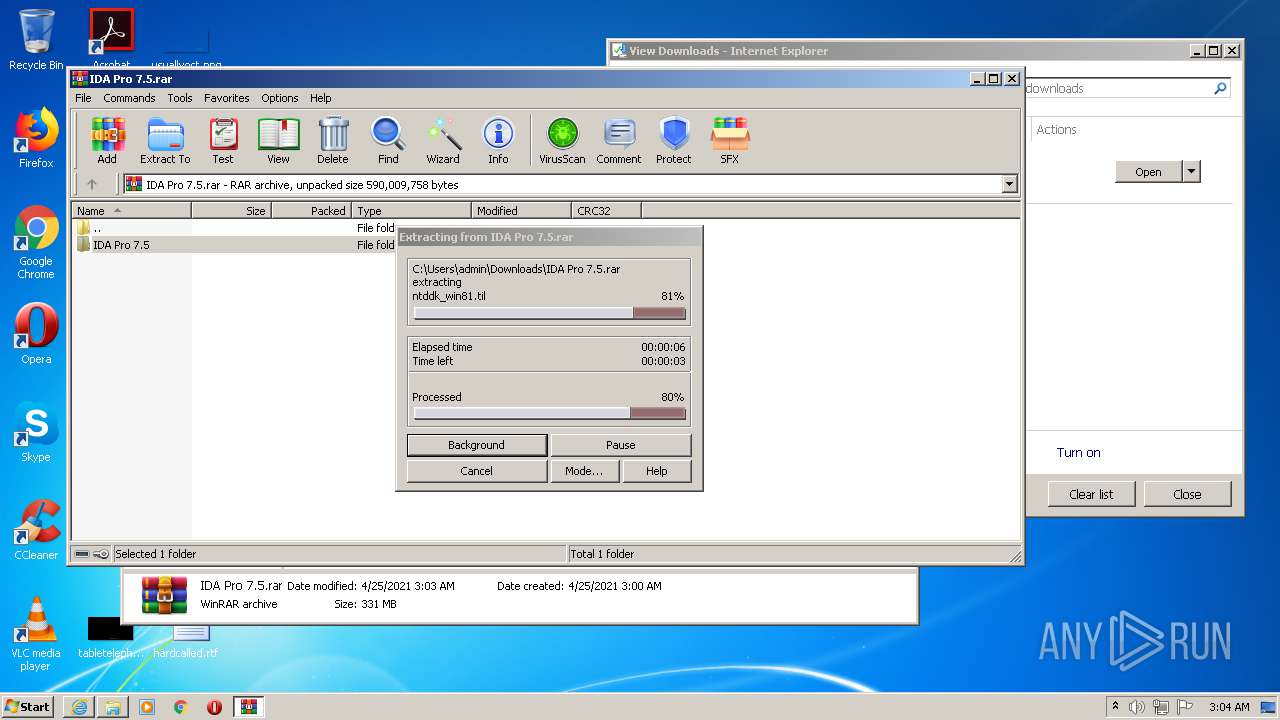Open the dropdown arrow beside Open button
The height and width of the screenshot is (720, 1280).
1191,172
